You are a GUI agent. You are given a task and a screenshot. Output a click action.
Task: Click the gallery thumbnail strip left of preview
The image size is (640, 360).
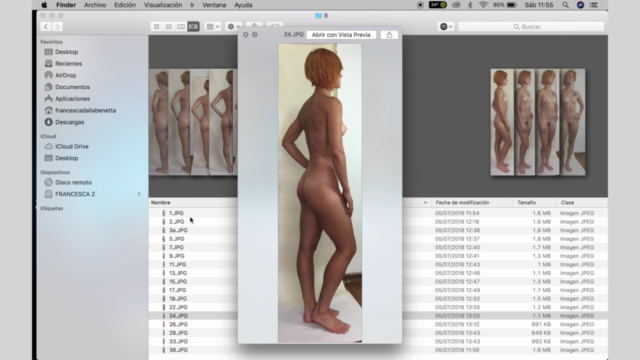pyautogui.click(x=193, y=122)
